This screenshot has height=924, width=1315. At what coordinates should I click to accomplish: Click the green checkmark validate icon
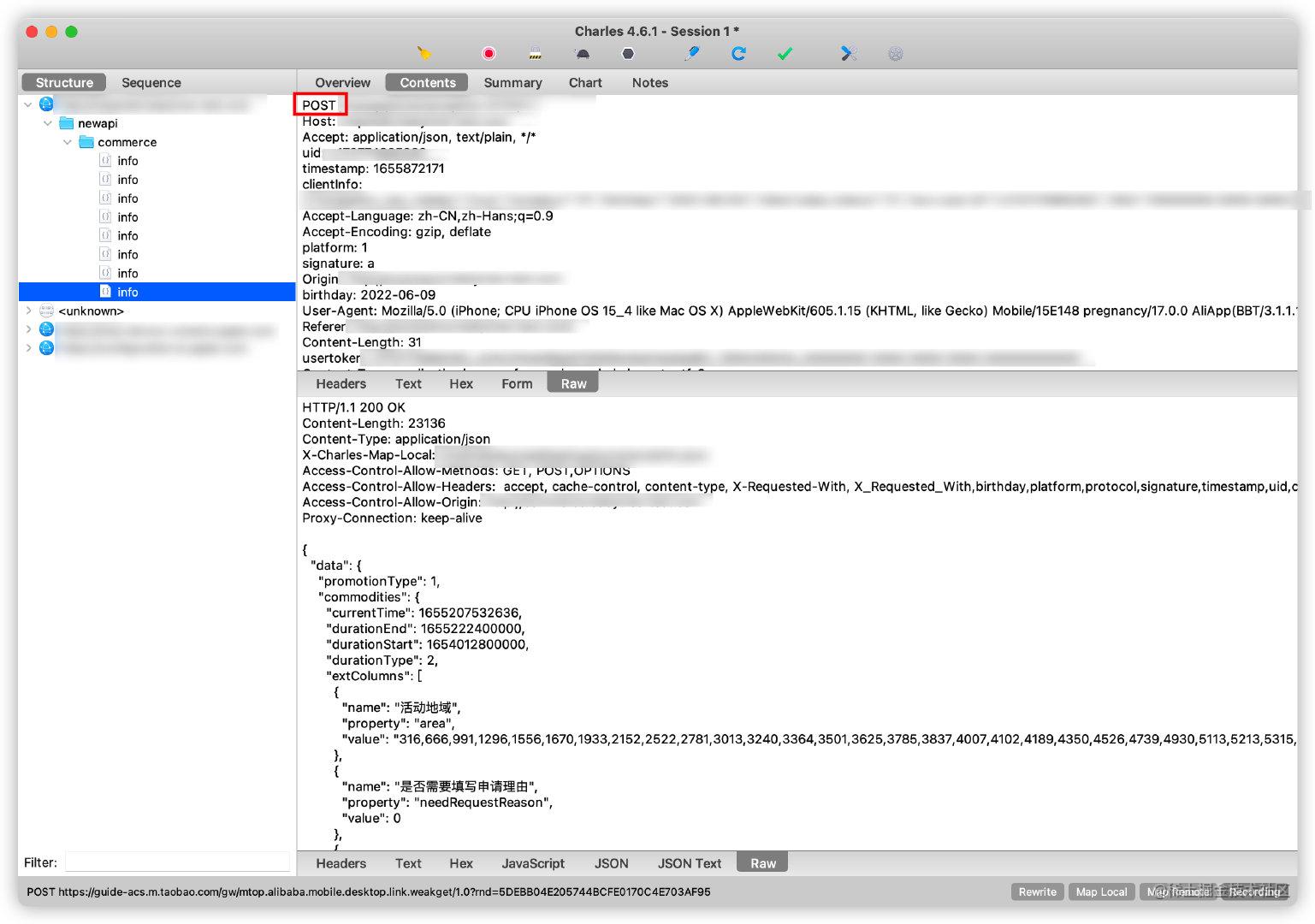(x=785, y=54)
